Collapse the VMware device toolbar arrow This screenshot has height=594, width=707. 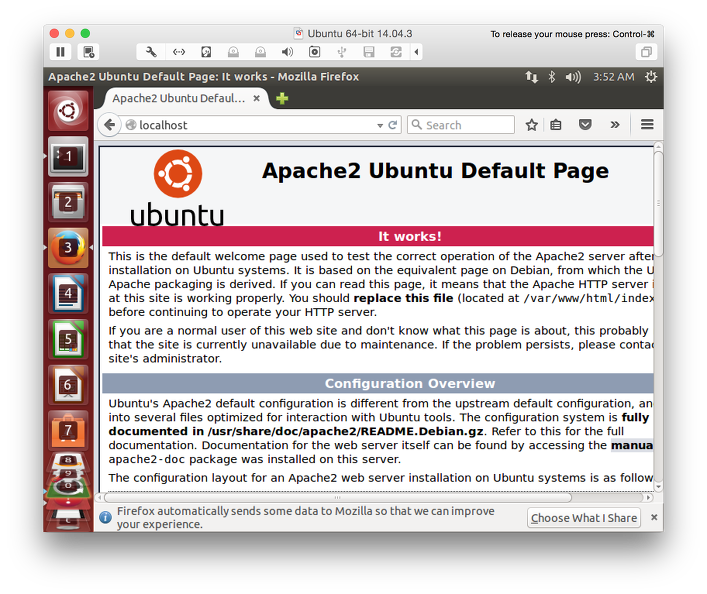[416, 52]
